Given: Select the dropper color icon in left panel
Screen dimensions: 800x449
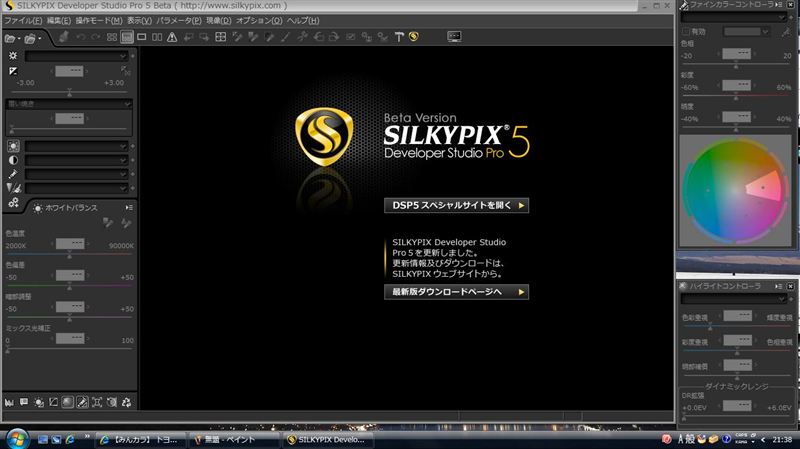Looking at the screenshot, I should point(13,174).
